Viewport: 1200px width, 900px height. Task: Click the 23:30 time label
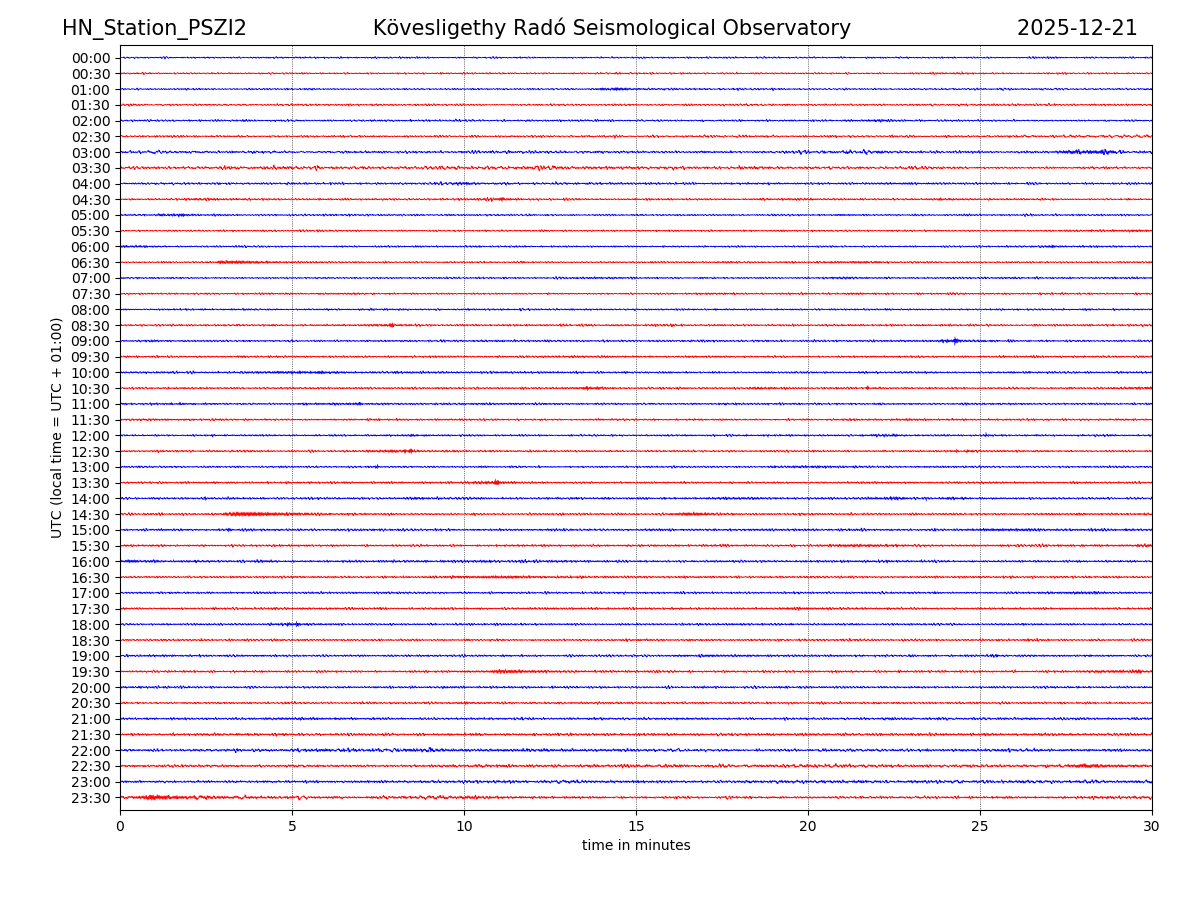click(91, 798)
